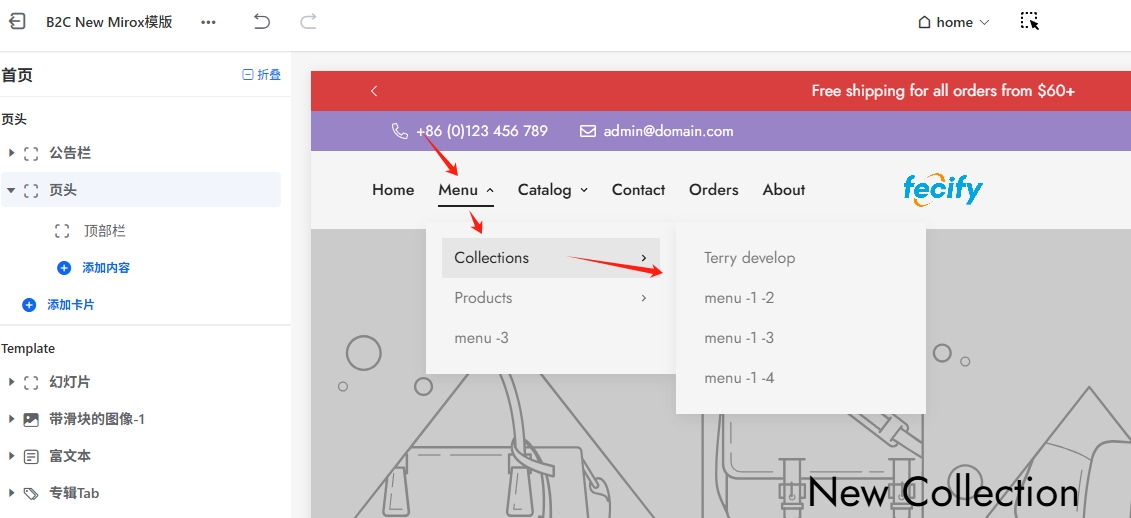Click the email envelope icon

[x=588, y=131]
